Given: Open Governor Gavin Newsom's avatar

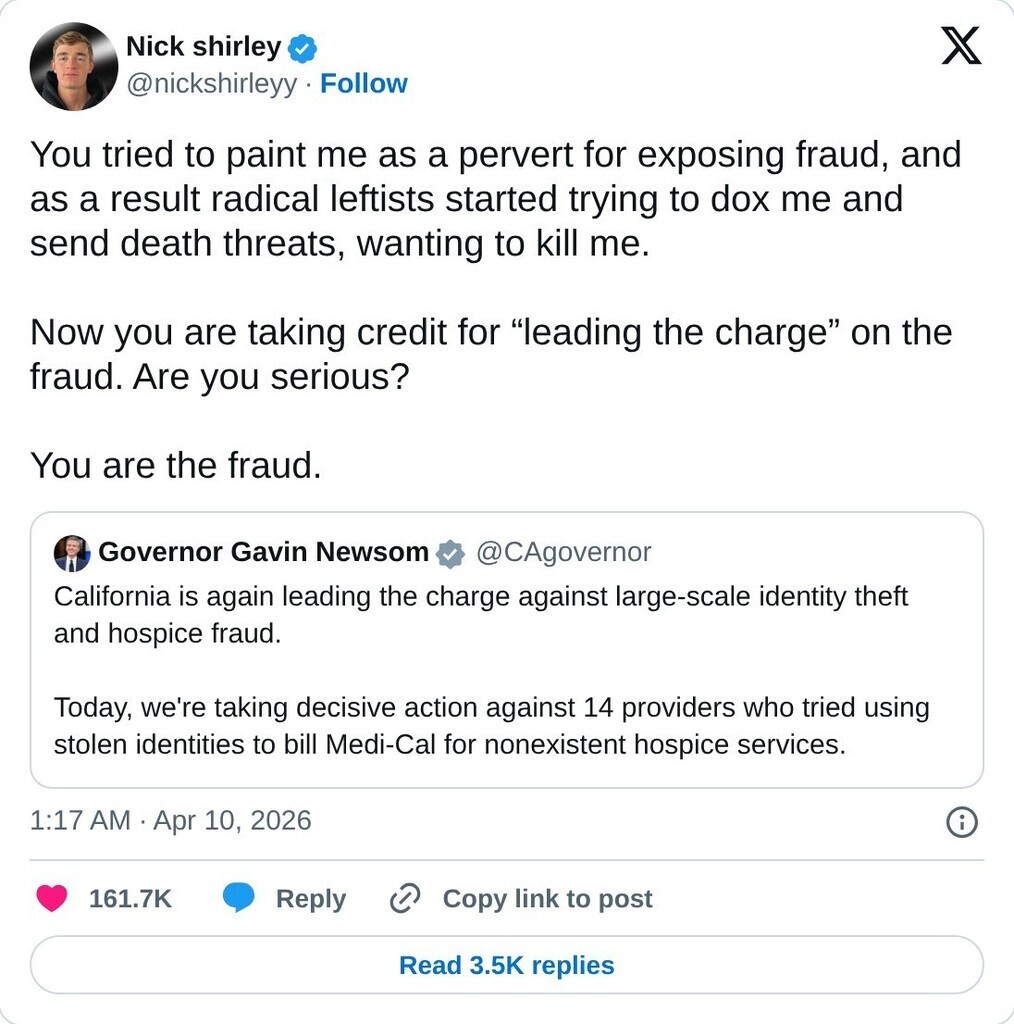Looking at the screenshot, I should pos(72,553).
